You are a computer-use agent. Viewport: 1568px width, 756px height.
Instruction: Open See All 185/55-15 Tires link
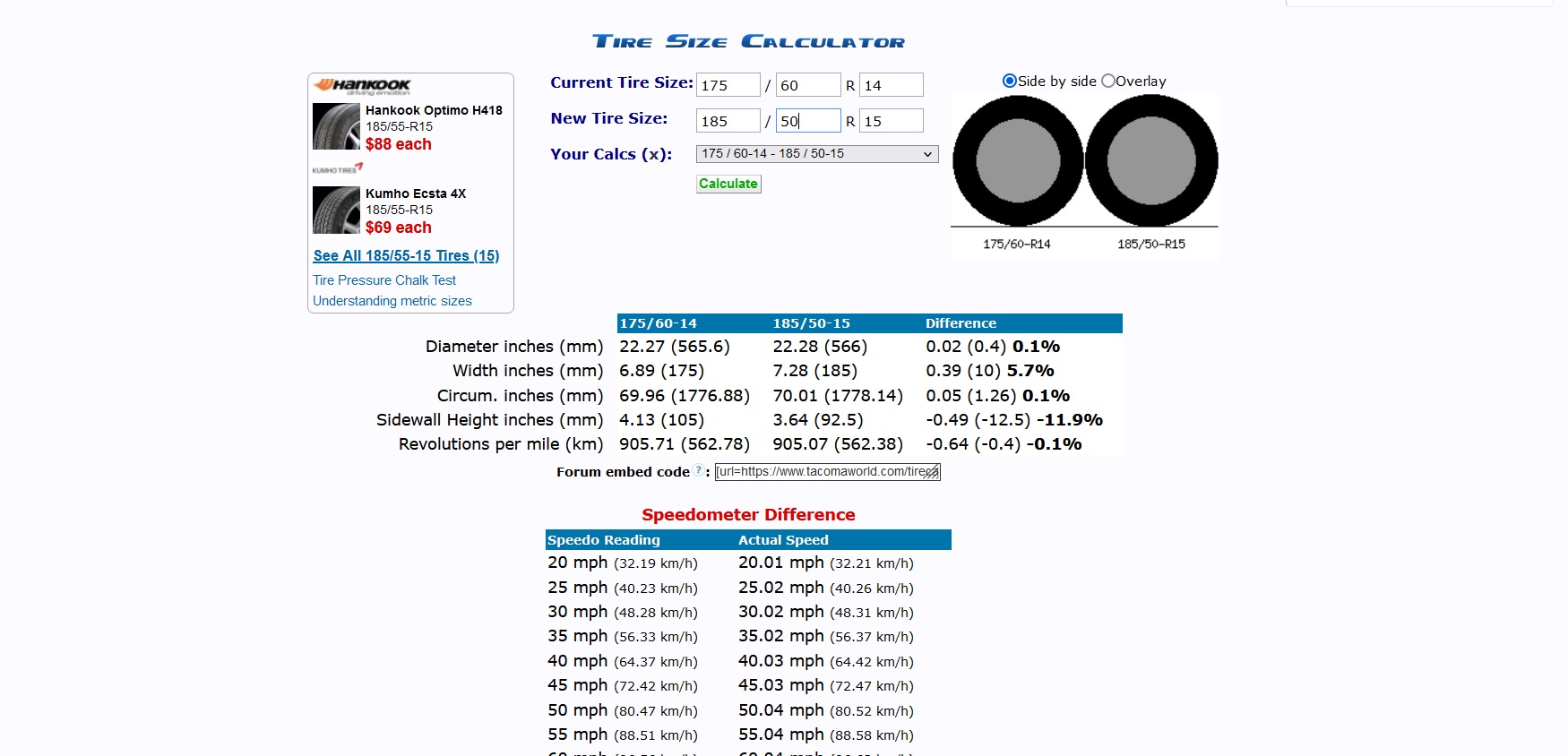pyautogui.click(x=406, y=256)
